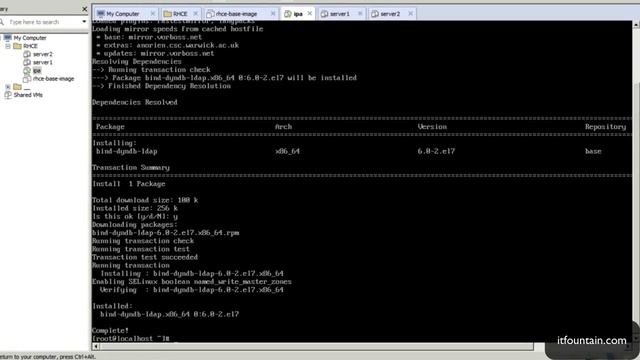Switch to the server2 tab

coord(390,14)
